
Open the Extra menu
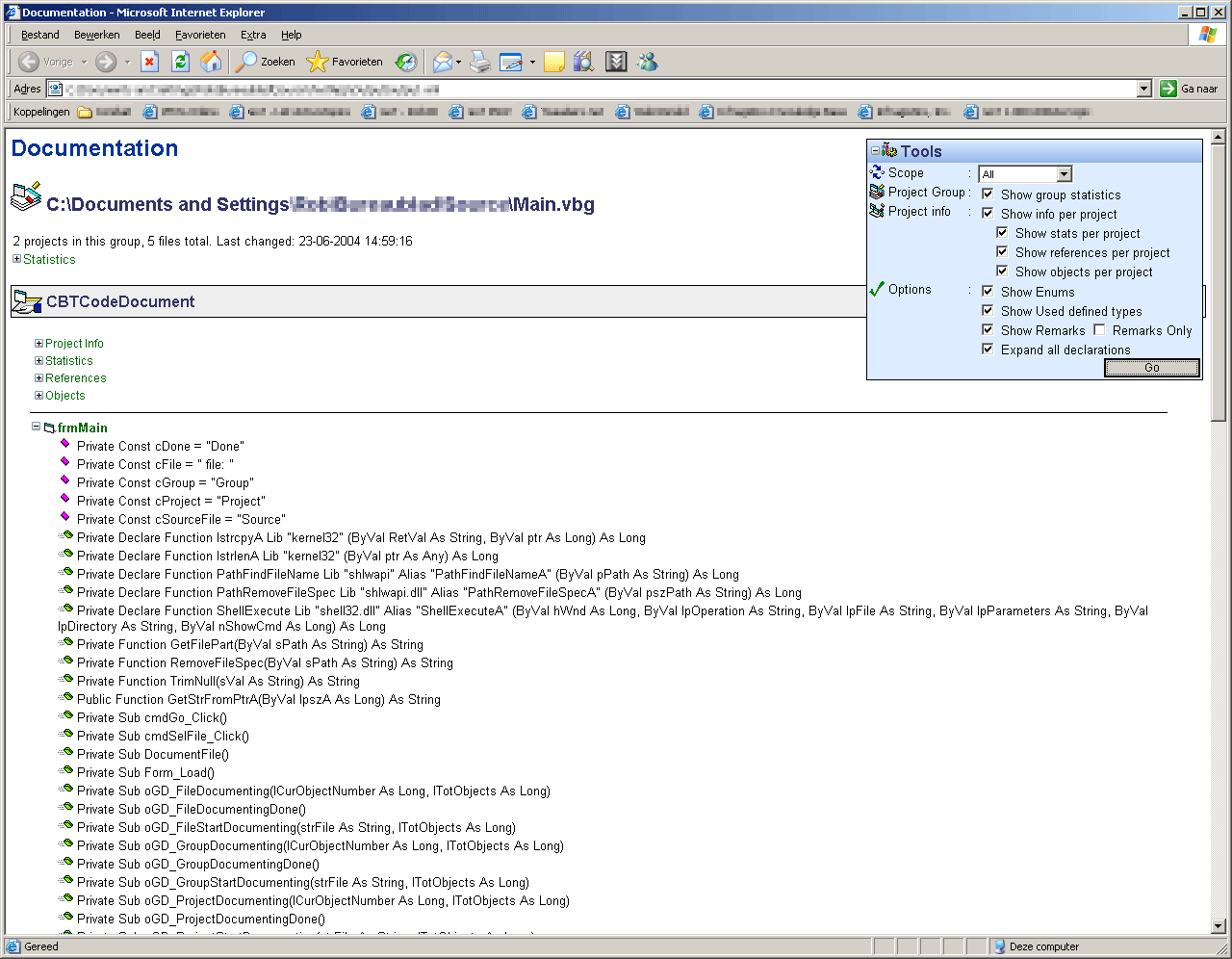[253, 35]
